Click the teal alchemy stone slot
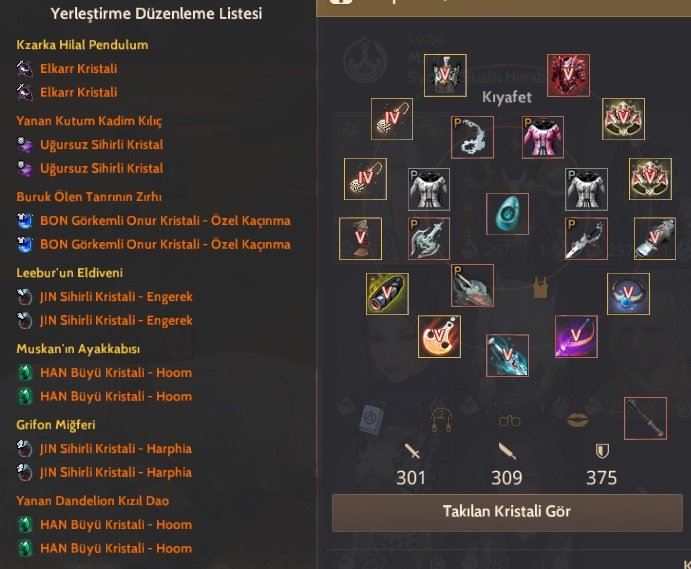 507,214
